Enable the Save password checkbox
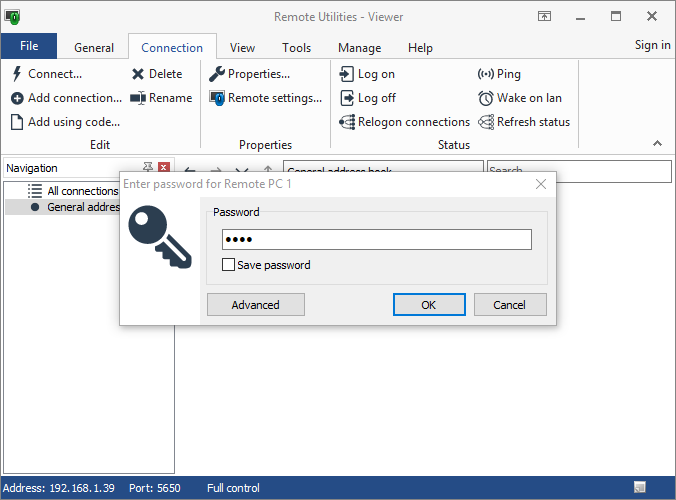The width and height of the screenshot is (676, 500). [x=229, y=265]
